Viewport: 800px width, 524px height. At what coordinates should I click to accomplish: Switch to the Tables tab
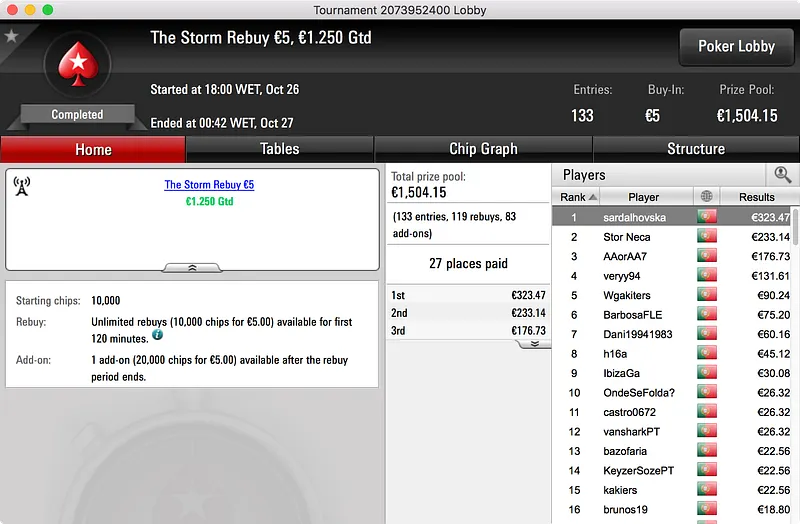point(280,149)
